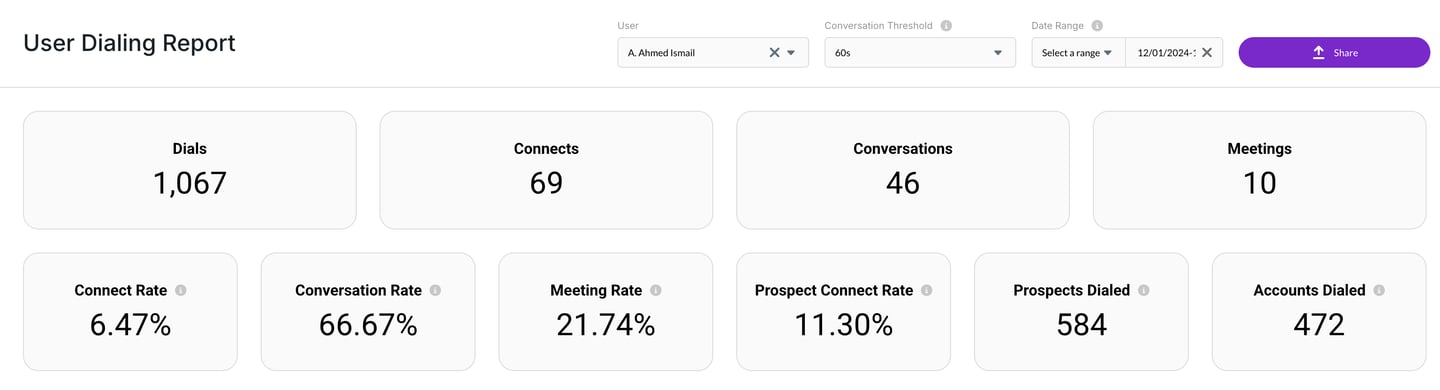Click the Accounts Dialed info icon
1440x390 pixels.
(x=1379, y=290)
